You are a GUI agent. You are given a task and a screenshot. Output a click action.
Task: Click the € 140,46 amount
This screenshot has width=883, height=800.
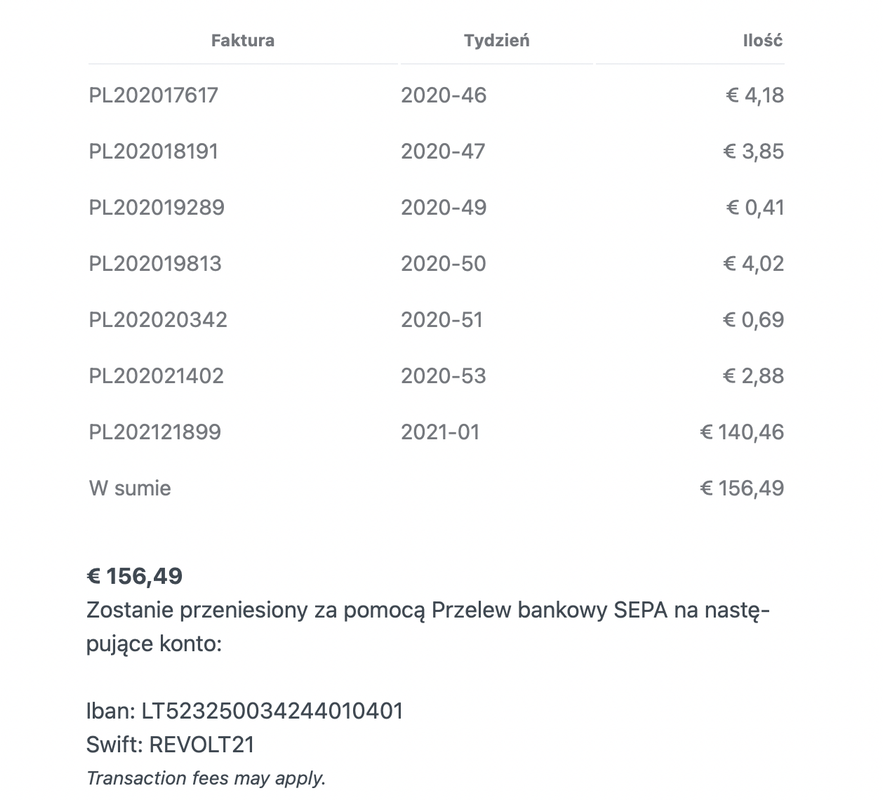[x=742, y=432]
